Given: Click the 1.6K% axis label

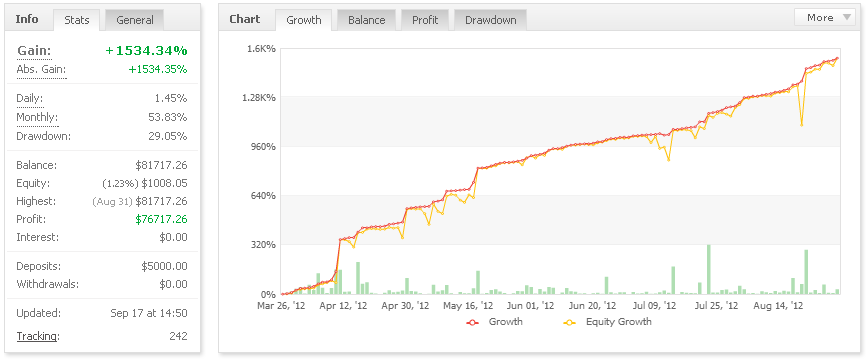Looking at the screenshot, I should pyautogui.click(x=261, y=49).
